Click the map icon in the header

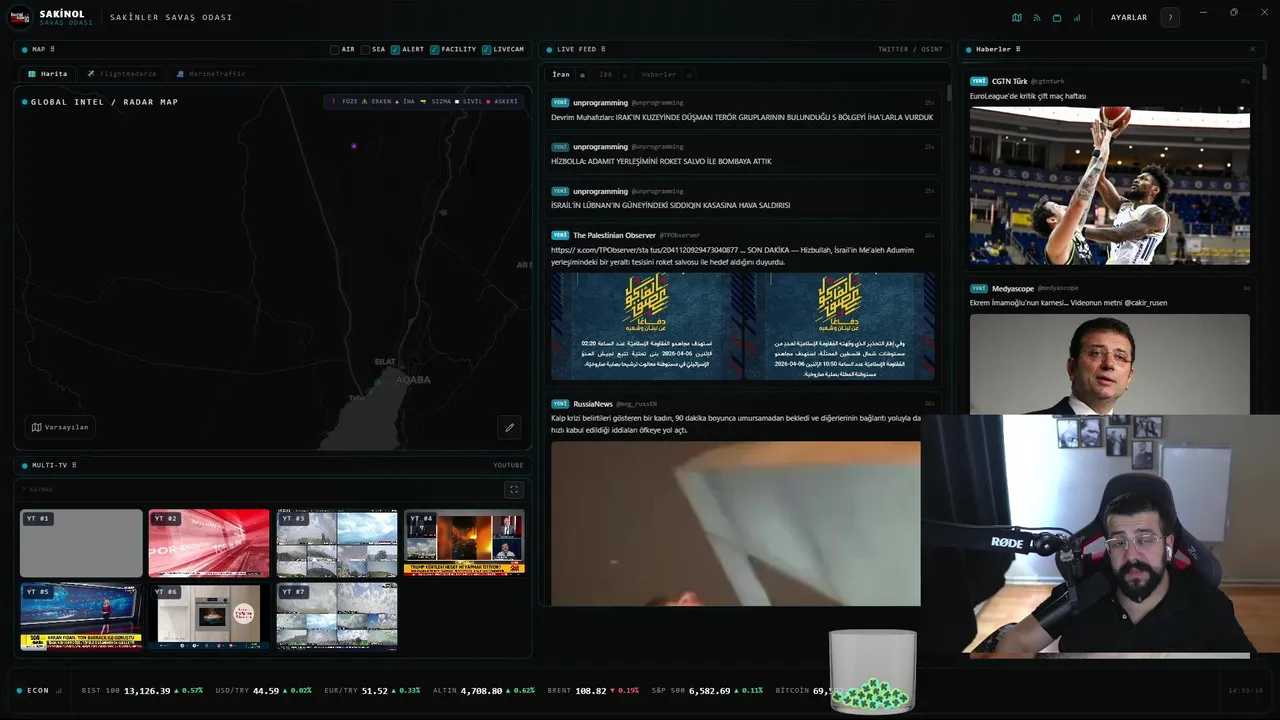click(x=1017, y=17)
